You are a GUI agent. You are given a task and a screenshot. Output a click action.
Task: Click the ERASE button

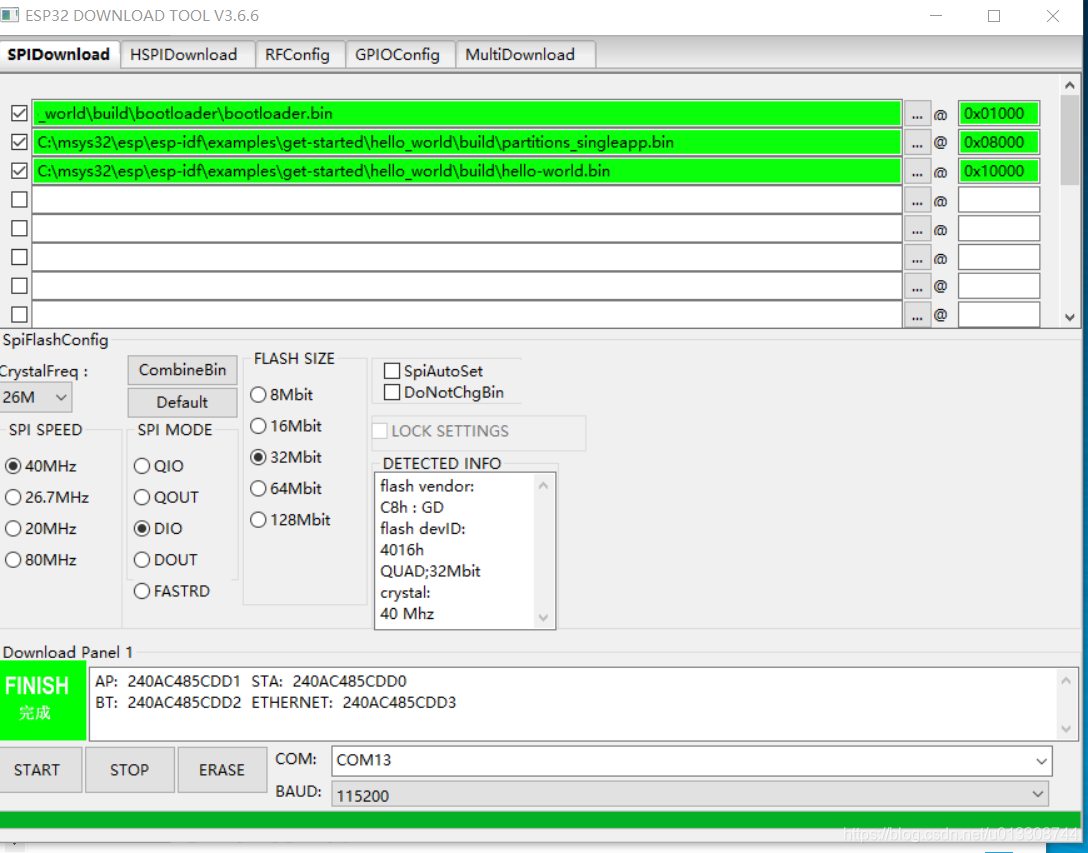[x=222, y=770]
